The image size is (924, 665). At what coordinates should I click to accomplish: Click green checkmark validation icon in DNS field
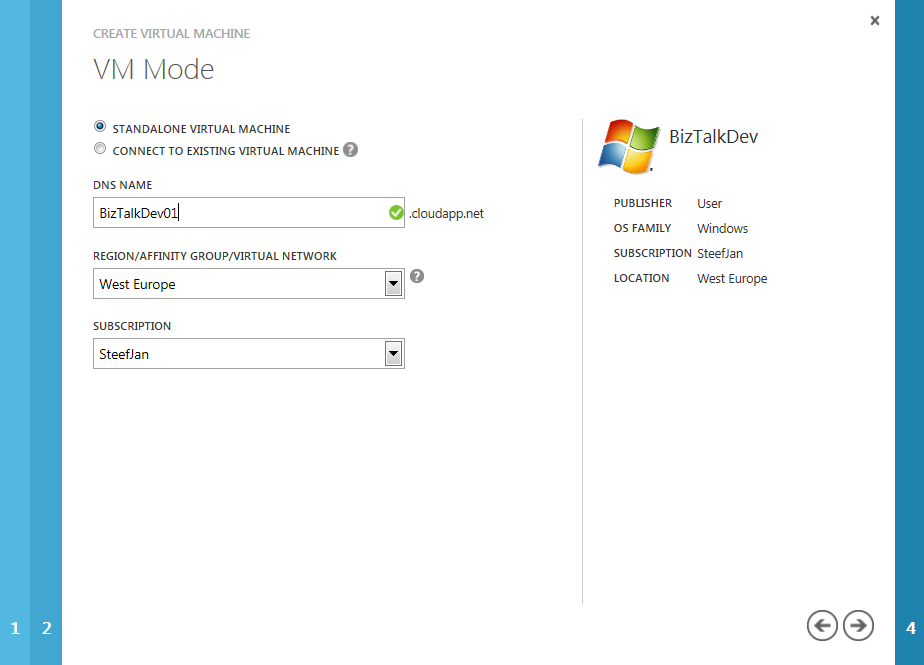click(x=396, y=213)
